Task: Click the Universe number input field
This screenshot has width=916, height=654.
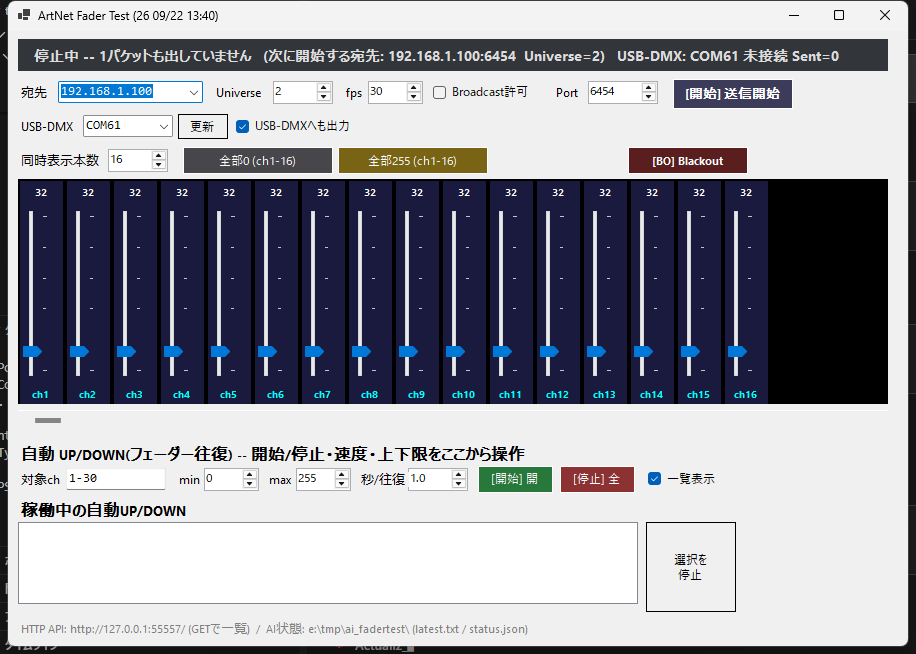Action: pos(295,92)
